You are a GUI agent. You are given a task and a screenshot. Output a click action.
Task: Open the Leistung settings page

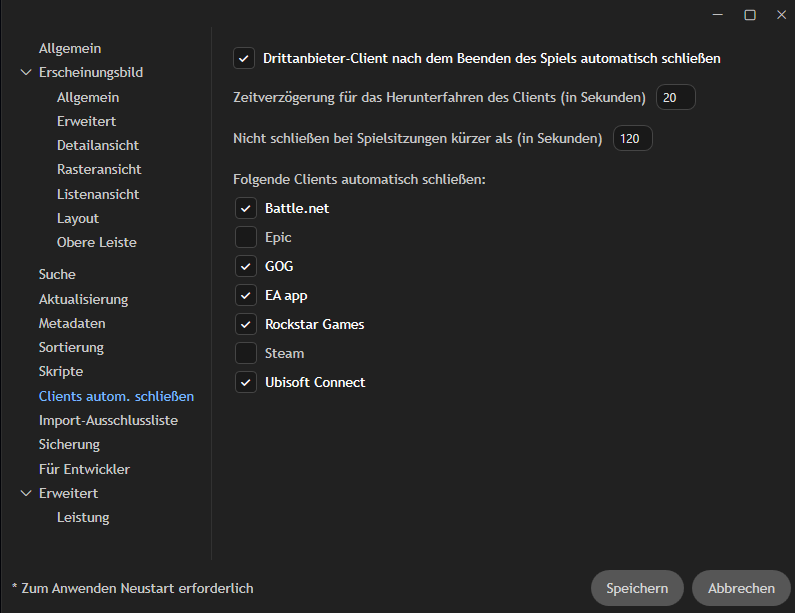(x=83, y=517)
